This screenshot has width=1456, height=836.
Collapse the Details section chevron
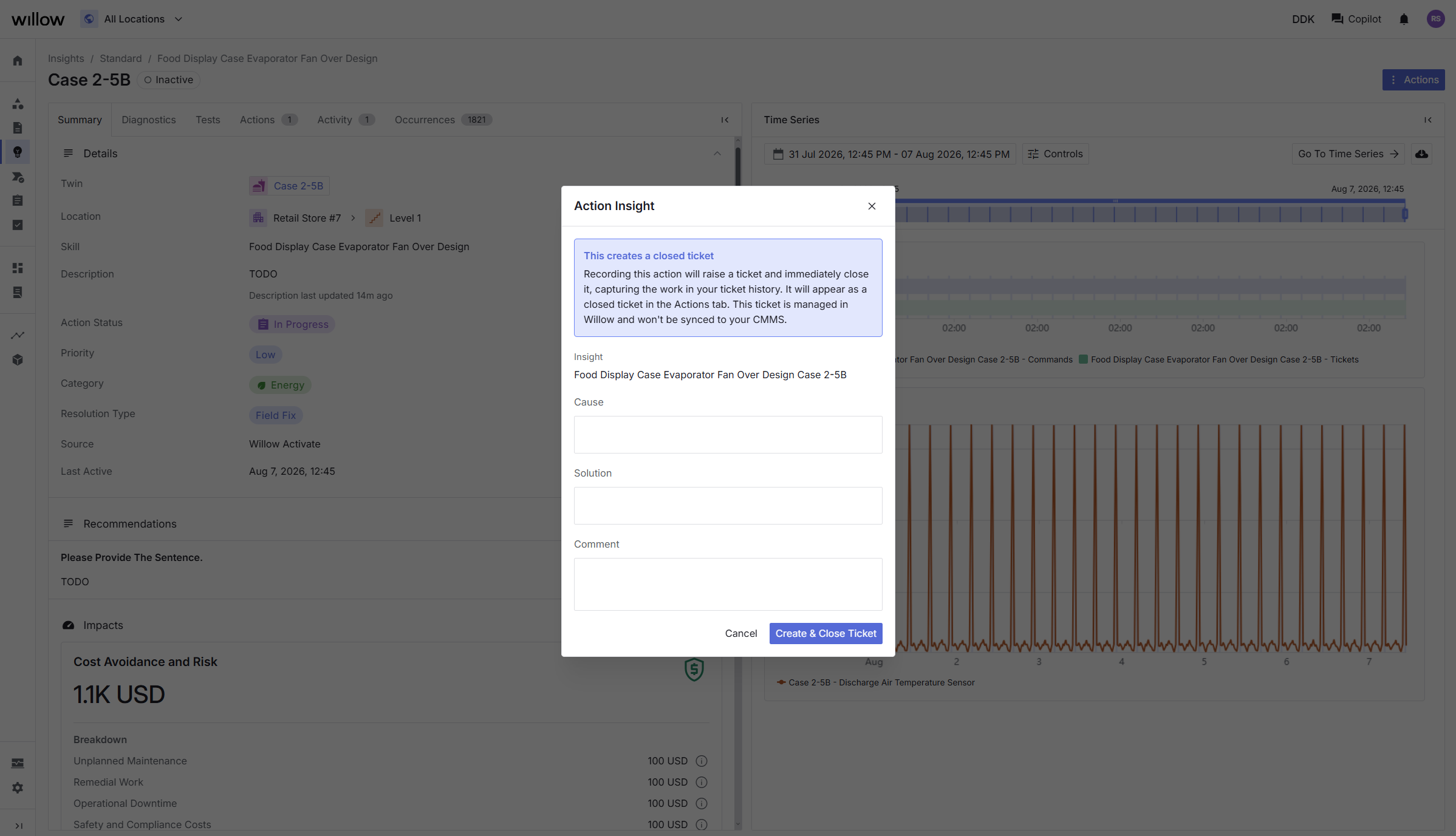[x=717, y=154]
